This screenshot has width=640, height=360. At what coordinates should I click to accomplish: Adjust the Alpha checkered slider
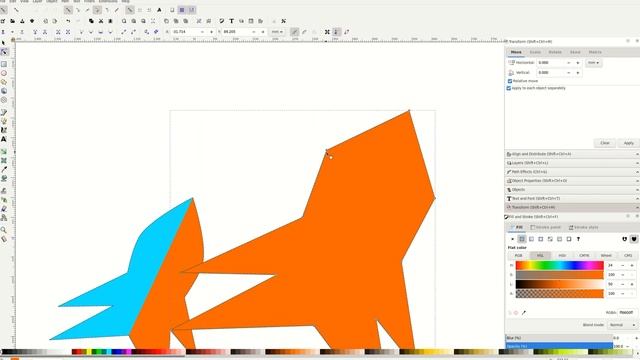pos(560,293)
